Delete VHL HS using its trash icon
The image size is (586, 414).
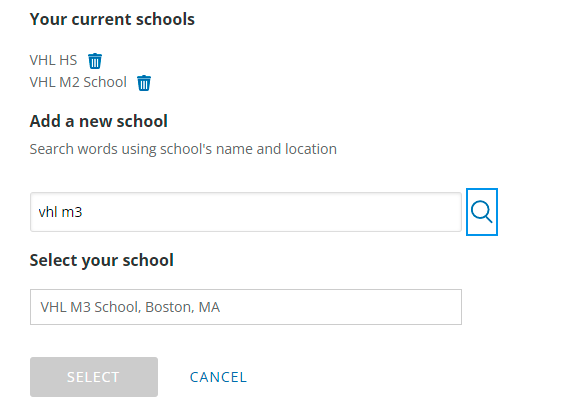[95, 61]
